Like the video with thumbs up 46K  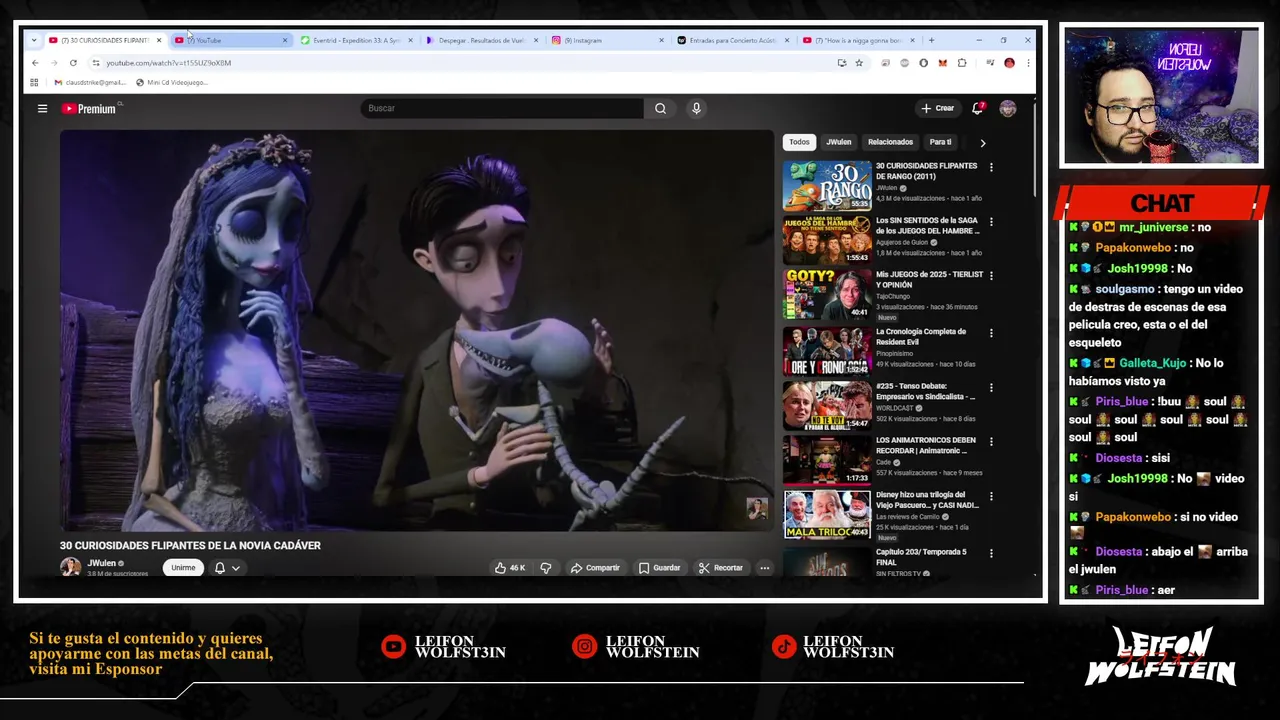click(x=510, y=568)
